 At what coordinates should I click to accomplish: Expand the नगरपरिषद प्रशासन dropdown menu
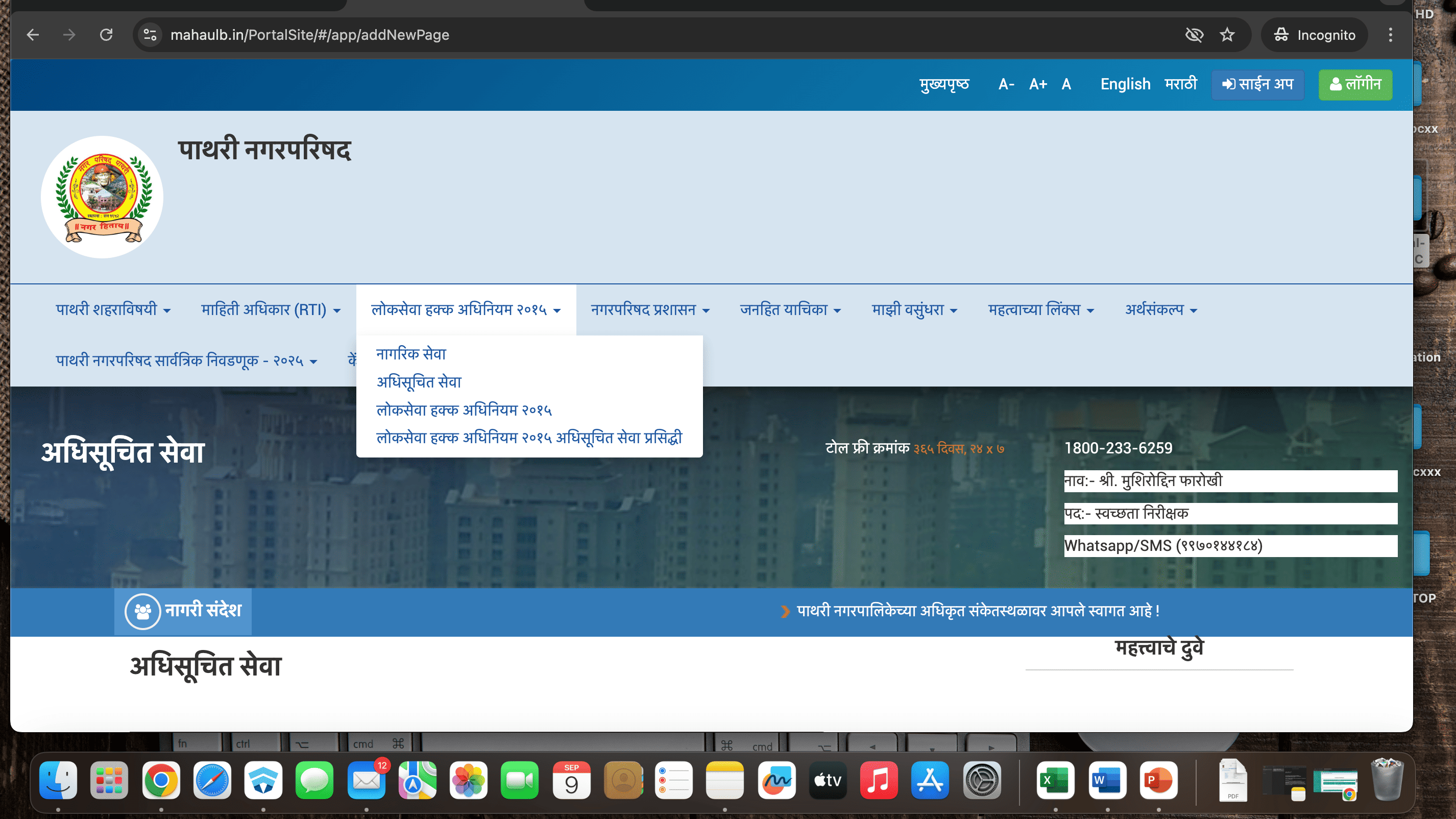[x=650, y=310]
